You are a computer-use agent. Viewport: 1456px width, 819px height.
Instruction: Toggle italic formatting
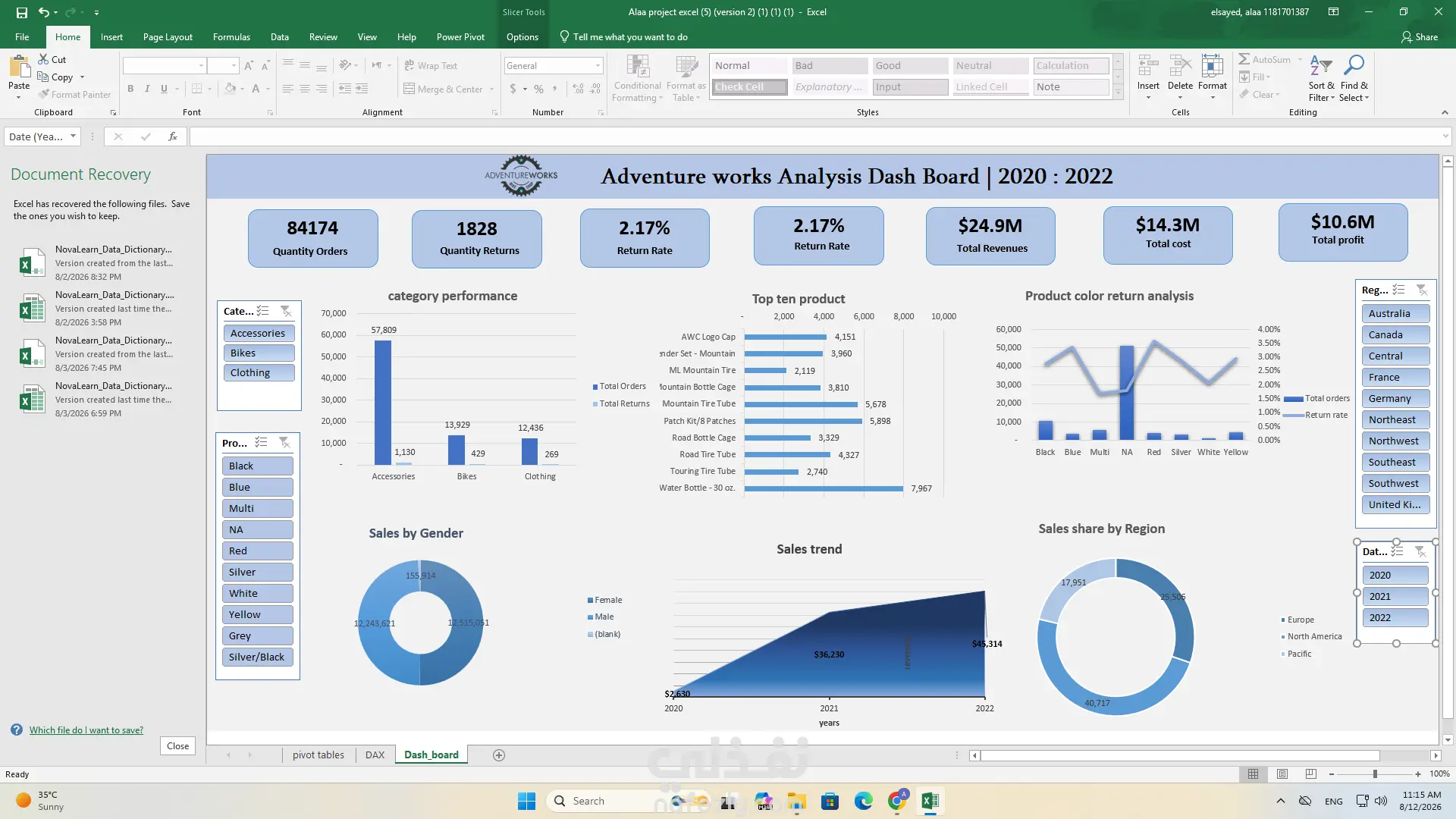pos(147,89)
